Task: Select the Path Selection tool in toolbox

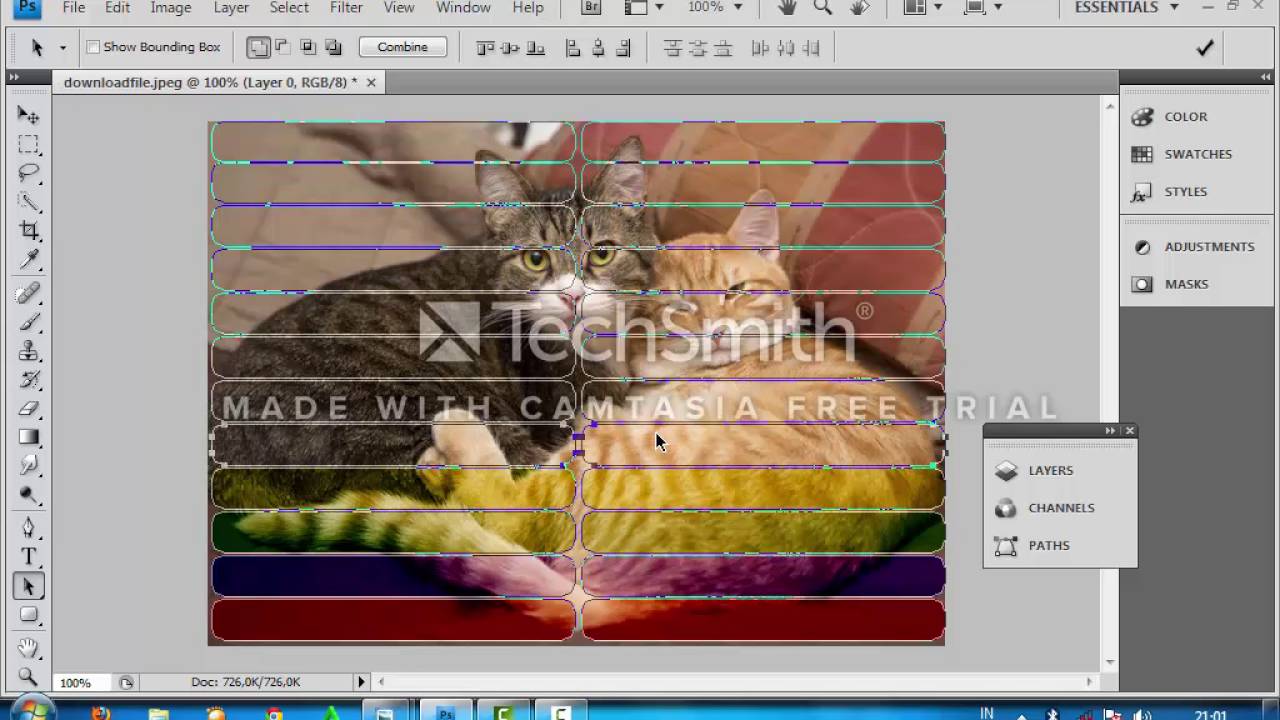Action: pyautogui.click(x=28, y=586)
